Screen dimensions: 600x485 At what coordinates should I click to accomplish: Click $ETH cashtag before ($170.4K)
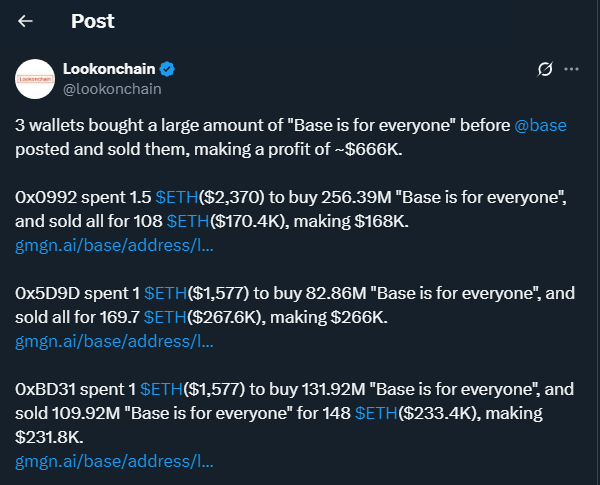[x=189, y=220]
